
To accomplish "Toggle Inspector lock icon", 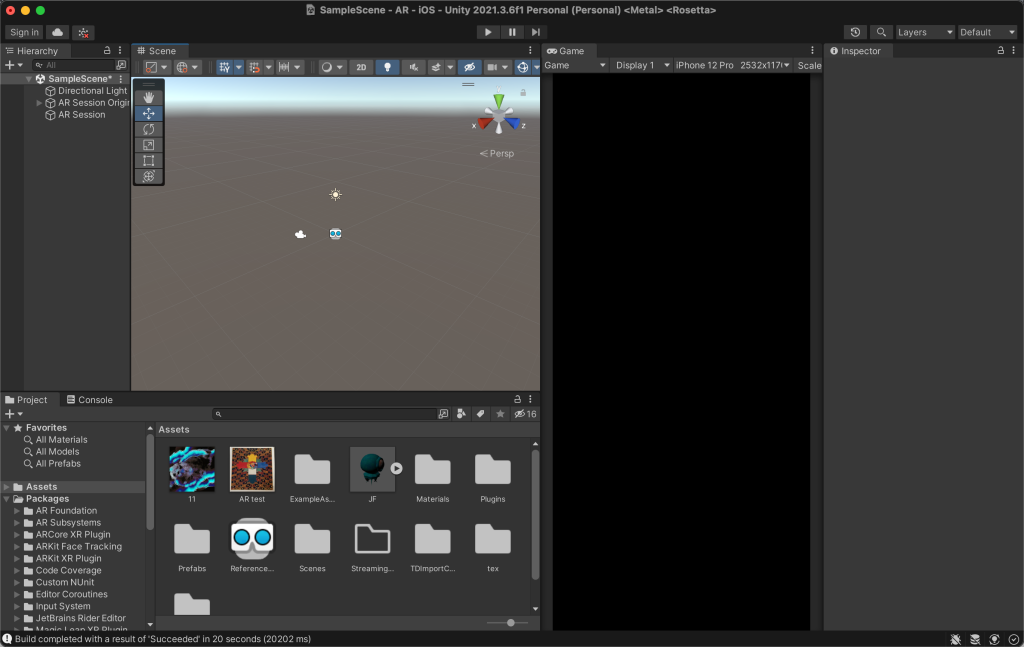I will [1000, 50].
